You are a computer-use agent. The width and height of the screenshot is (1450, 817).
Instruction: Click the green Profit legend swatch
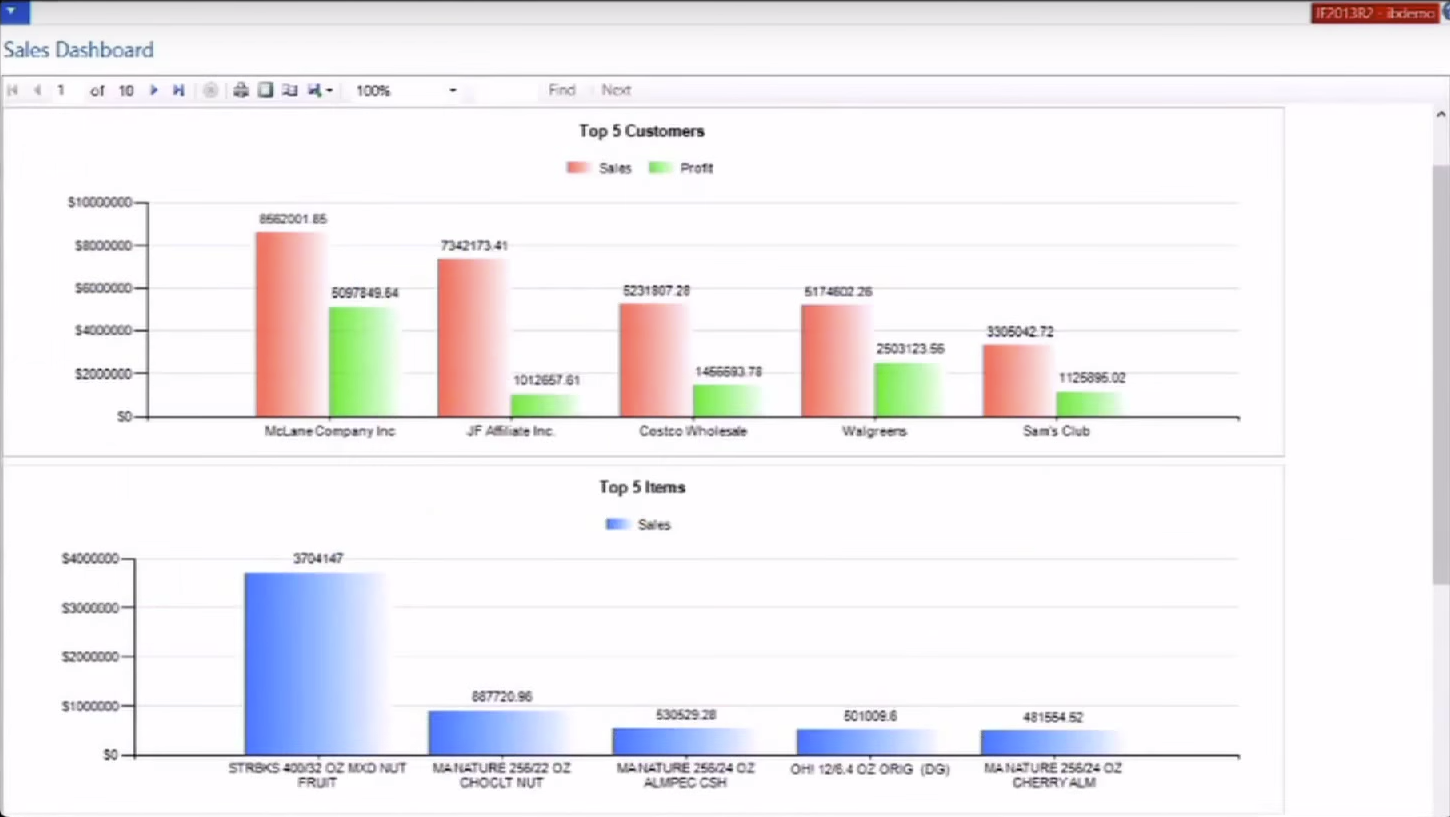point(660,168)
